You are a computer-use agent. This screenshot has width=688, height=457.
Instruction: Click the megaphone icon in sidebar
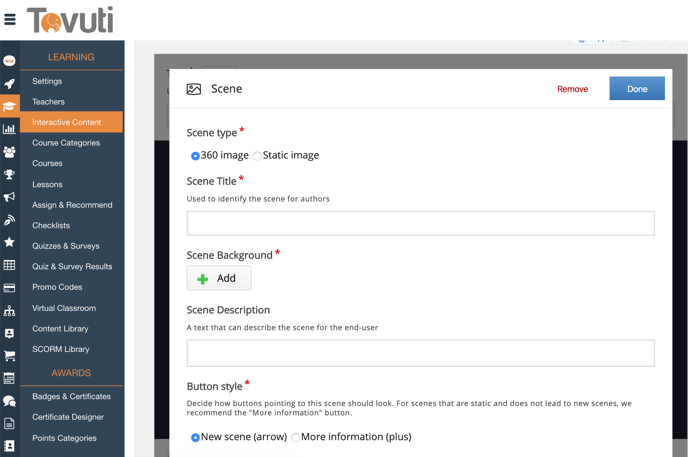coord(9,197)
